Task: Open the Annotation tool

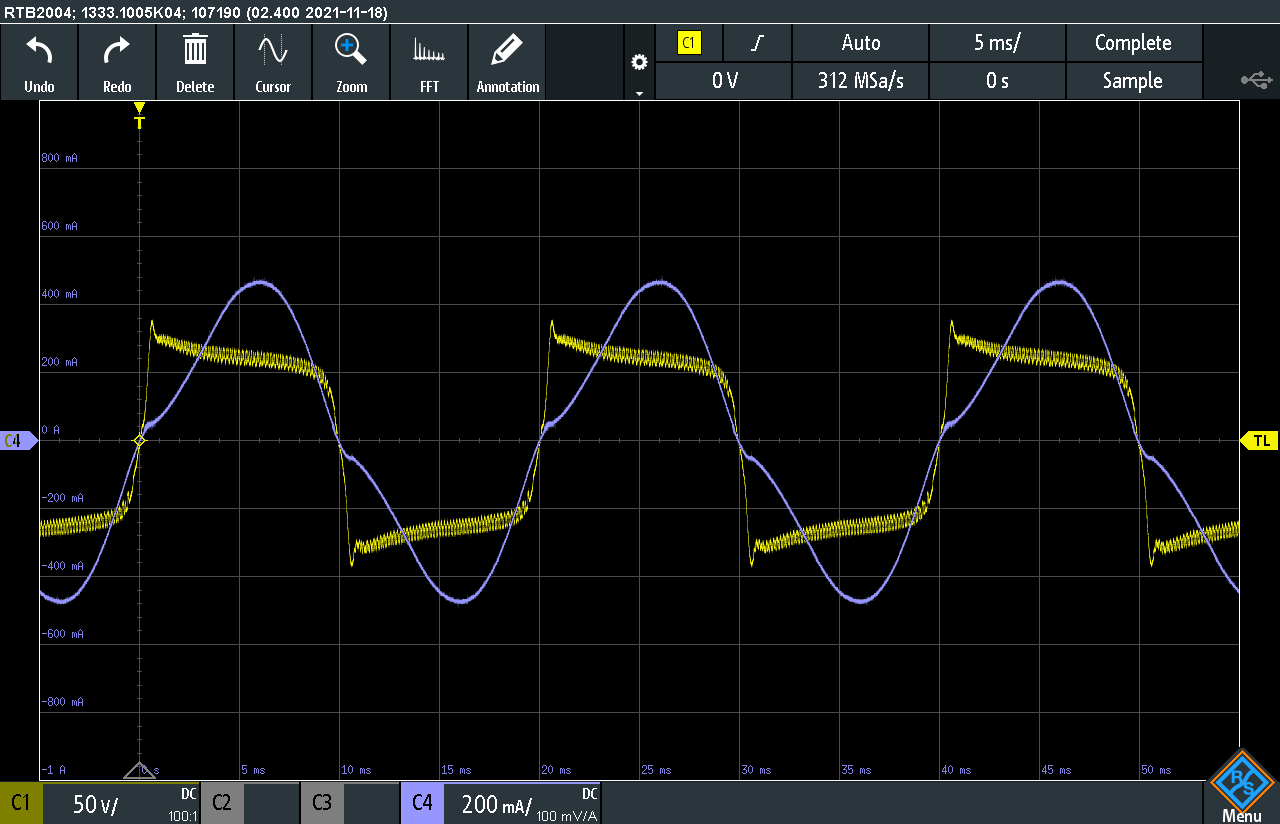Action: (x=507, y=61)
